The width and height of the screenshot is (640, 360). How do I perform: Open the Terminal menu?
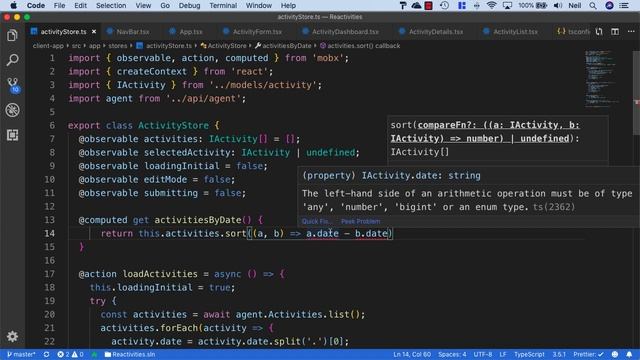click(x=223, y=5)
